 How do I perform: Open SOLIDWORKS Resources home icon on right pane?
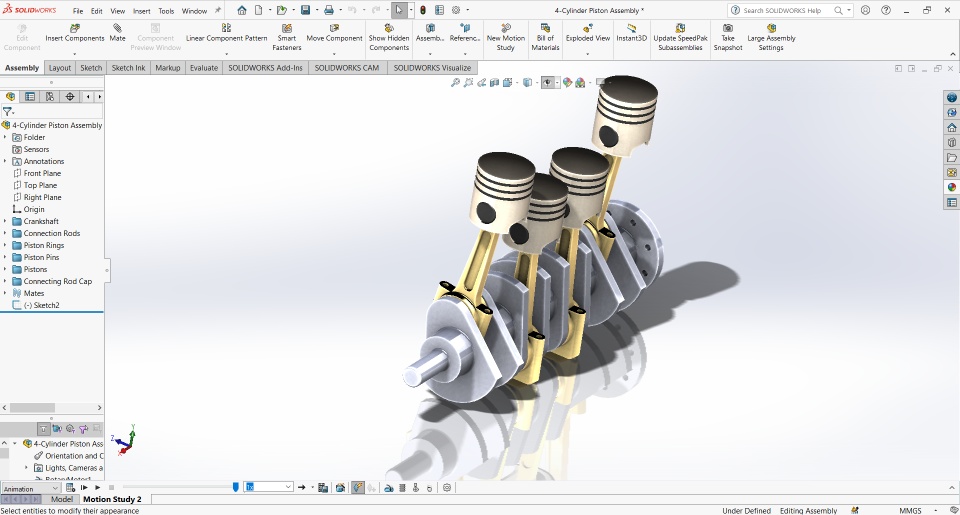[951, 127]
